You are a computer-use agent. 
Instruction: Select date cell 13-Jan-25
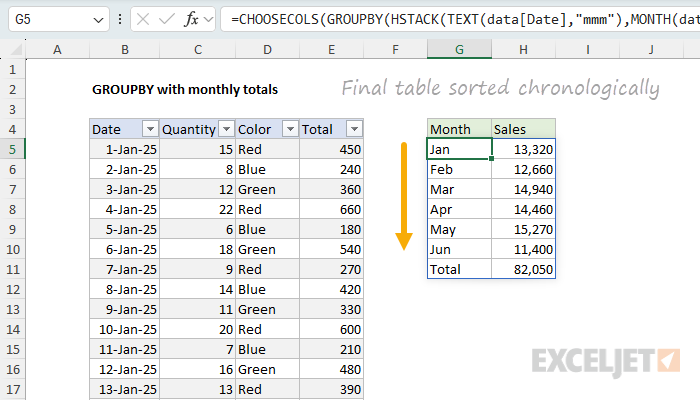coord(125,389)
